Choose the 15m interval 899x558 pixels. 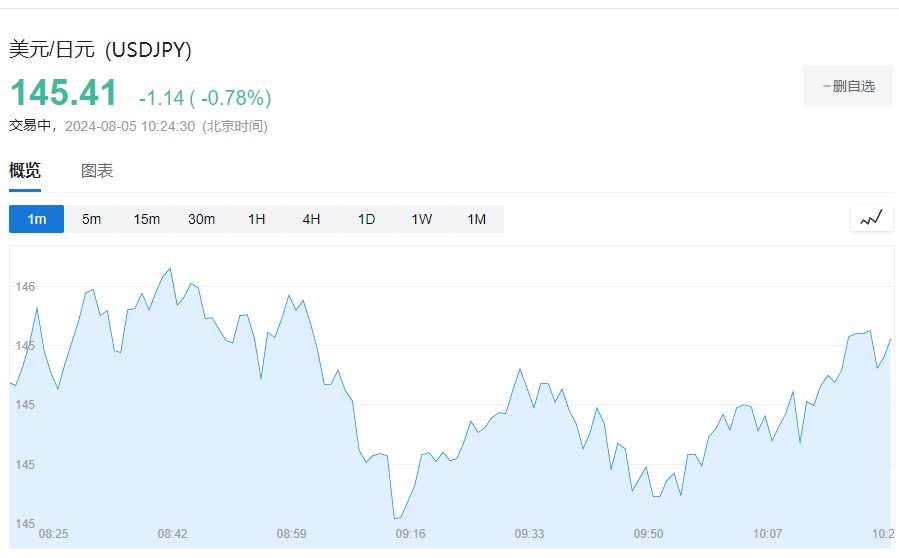[x=147, y=219]
